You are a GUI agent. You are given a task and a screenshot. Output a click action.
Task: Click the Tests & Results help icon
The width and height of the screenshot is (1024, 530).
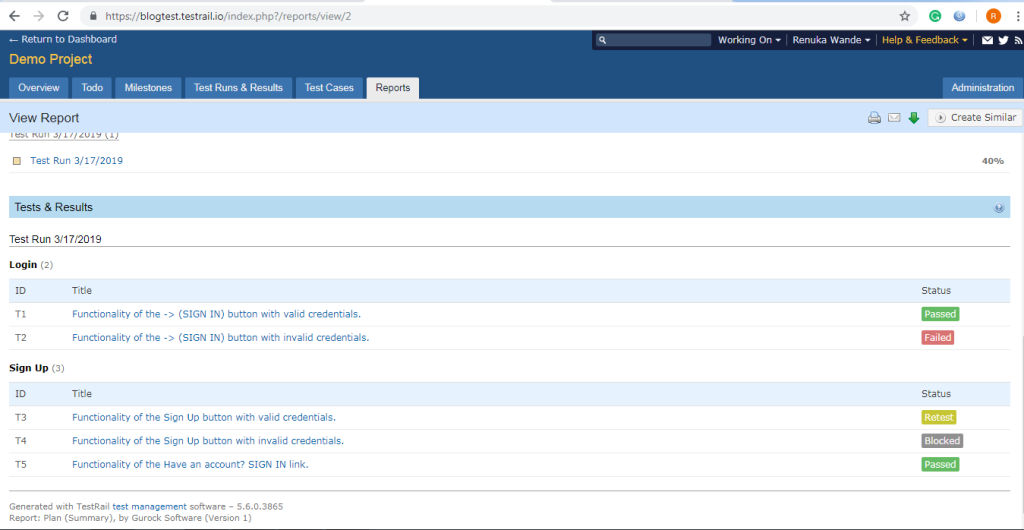tap(999, 208)
